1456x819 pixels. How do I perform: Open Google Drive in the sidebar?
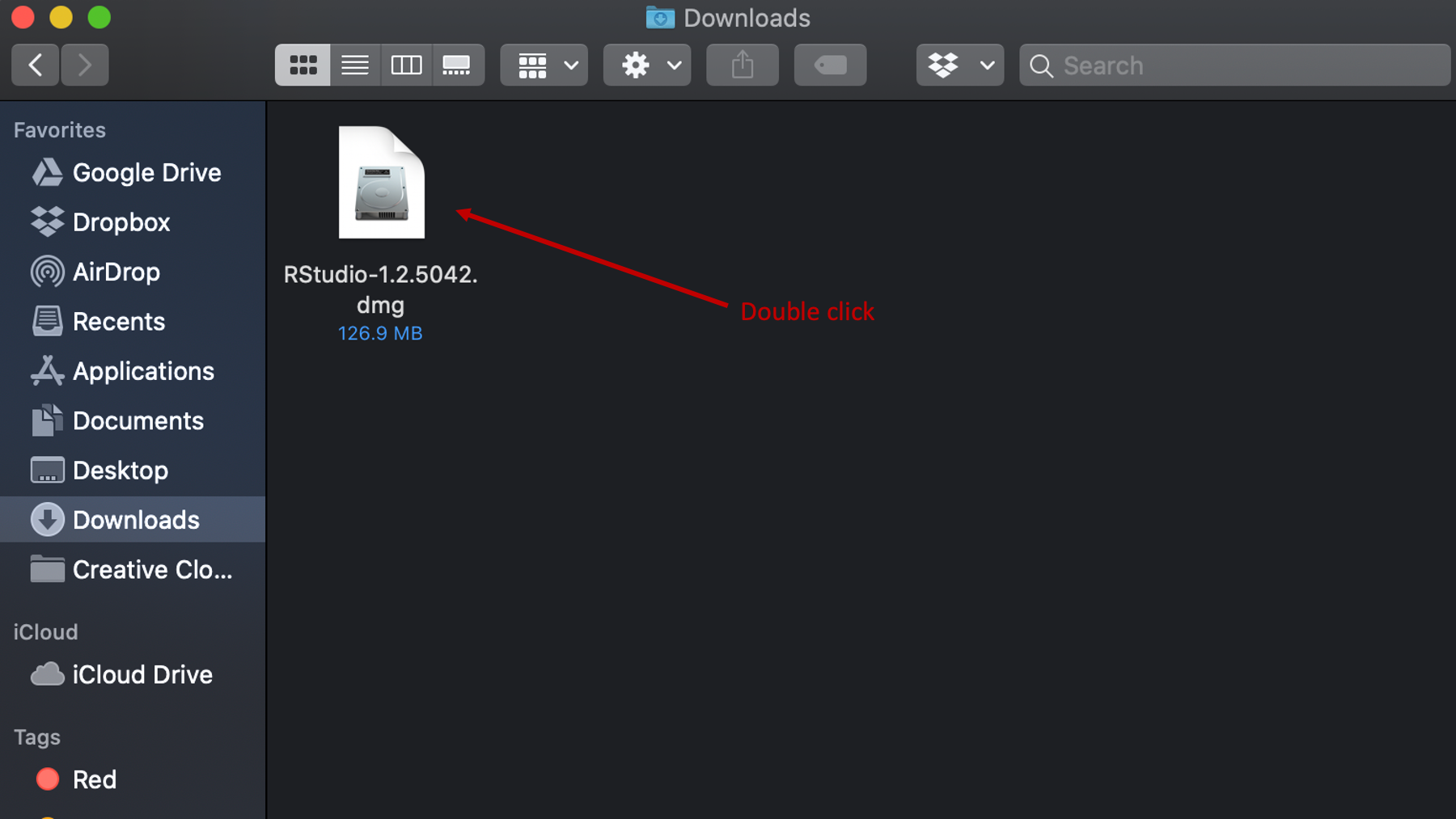pos(133,172)
